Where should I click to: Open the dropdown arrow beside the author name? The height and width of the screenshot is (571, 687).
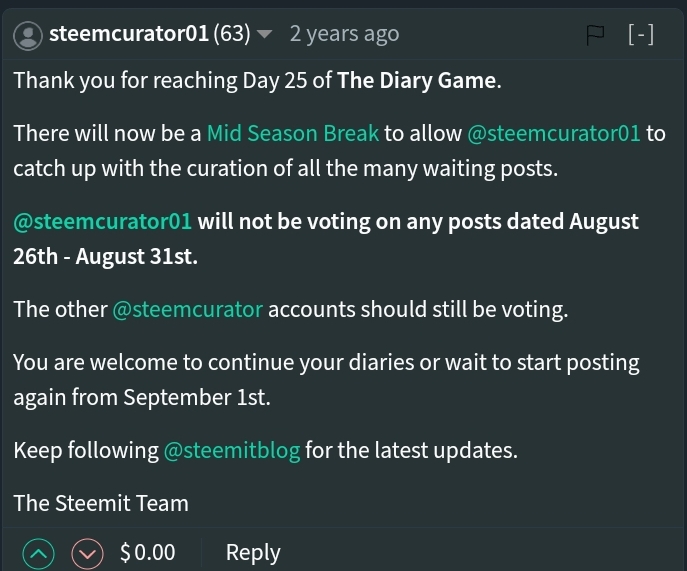click(x=265, y=35)
